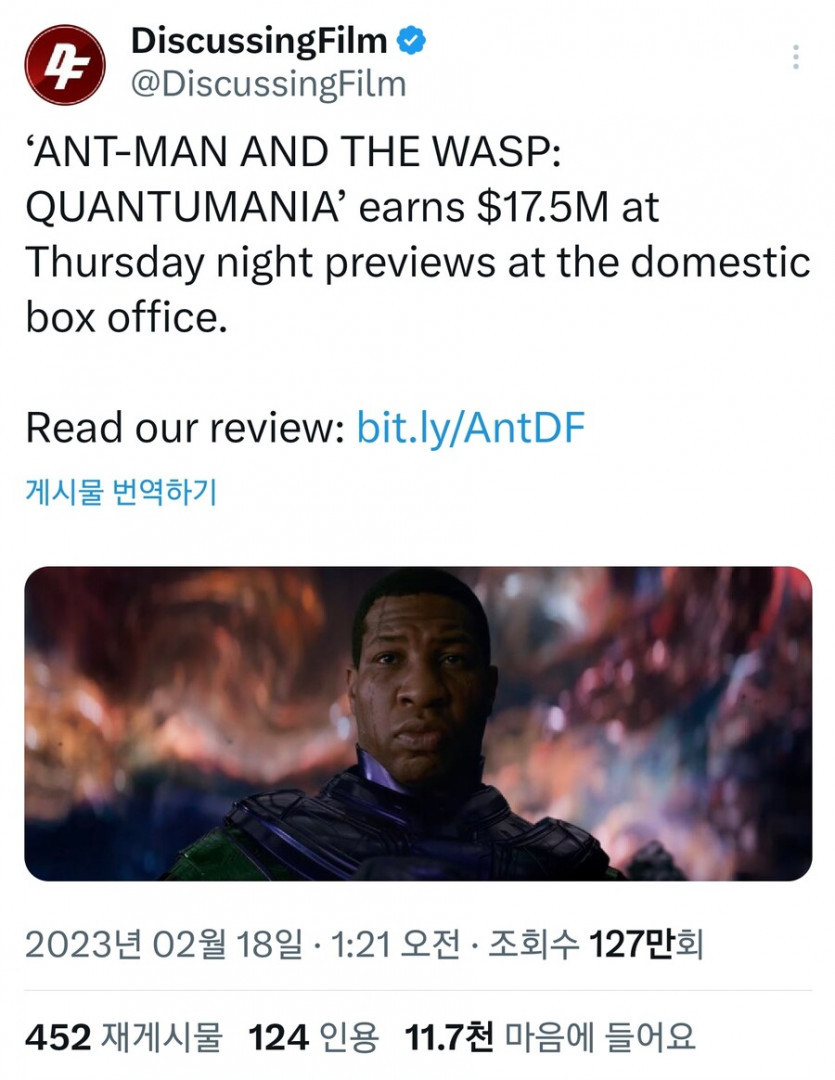Show the 11.7천 마음에 들어요 likes list
835x1080 pixels.
pyautogui.click(x=550, y=1037)
